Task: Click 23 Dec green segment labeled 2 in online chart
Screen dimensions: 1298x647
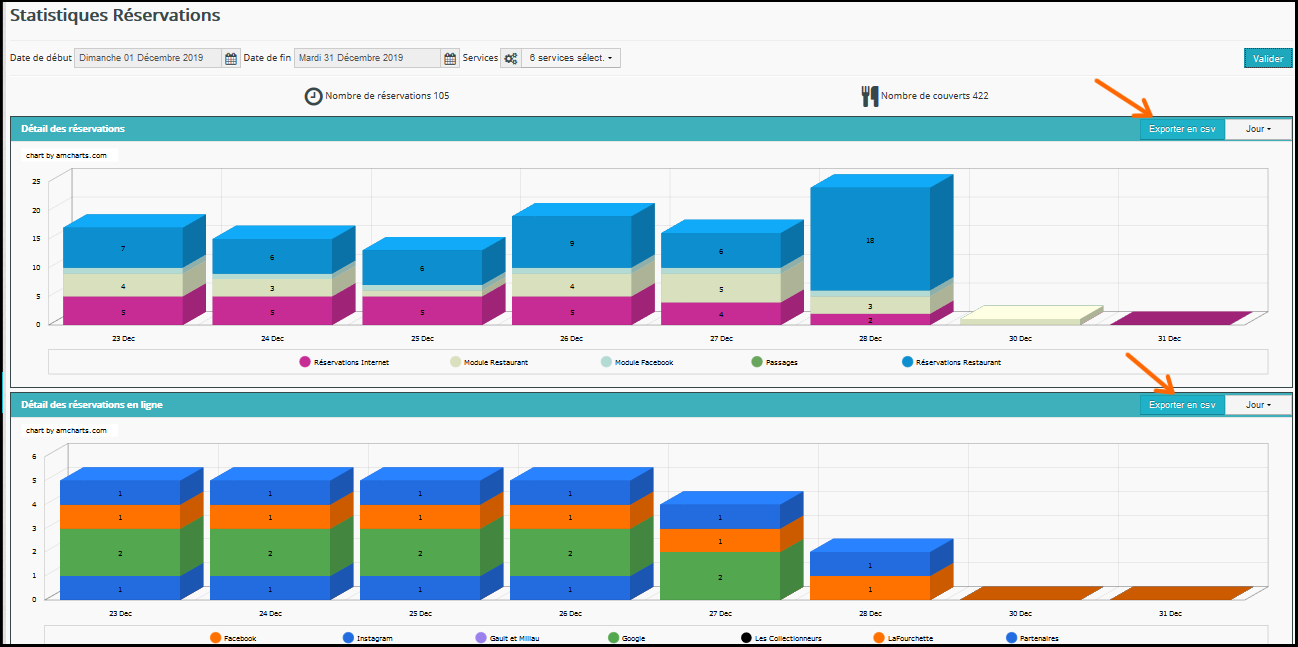Action: (x=120, y=552)
